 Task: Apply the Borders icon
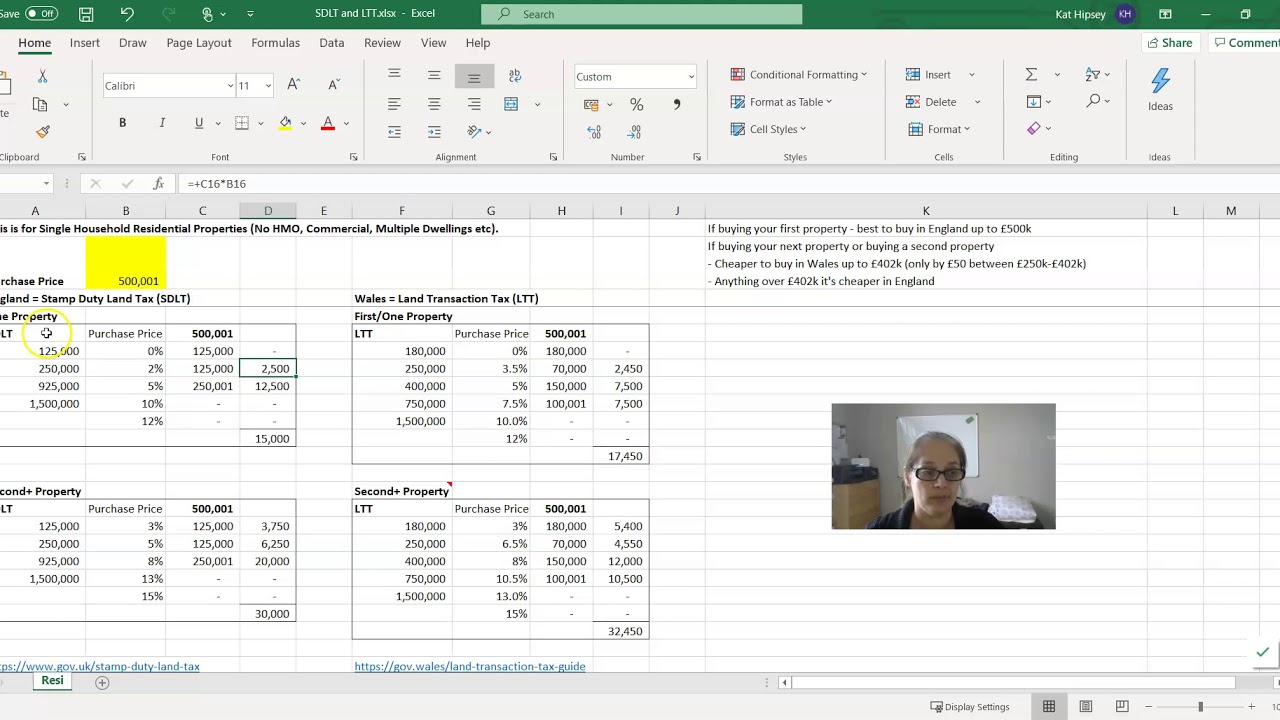tap(242, 123)
